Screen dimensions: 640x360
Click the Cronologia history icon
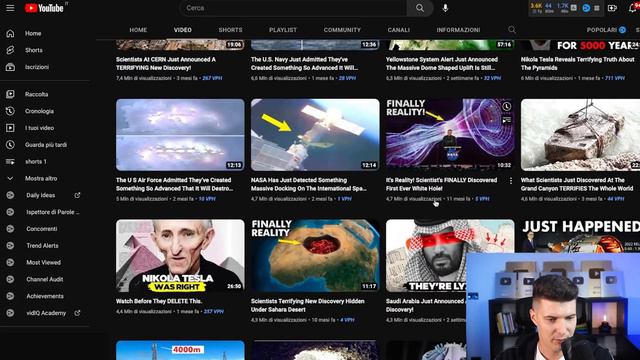pos(10,111)
